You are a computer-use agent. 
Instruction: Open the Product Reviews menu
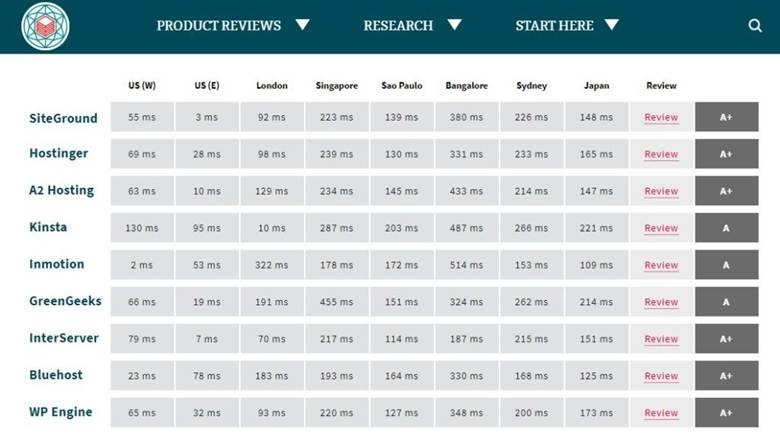219,26
